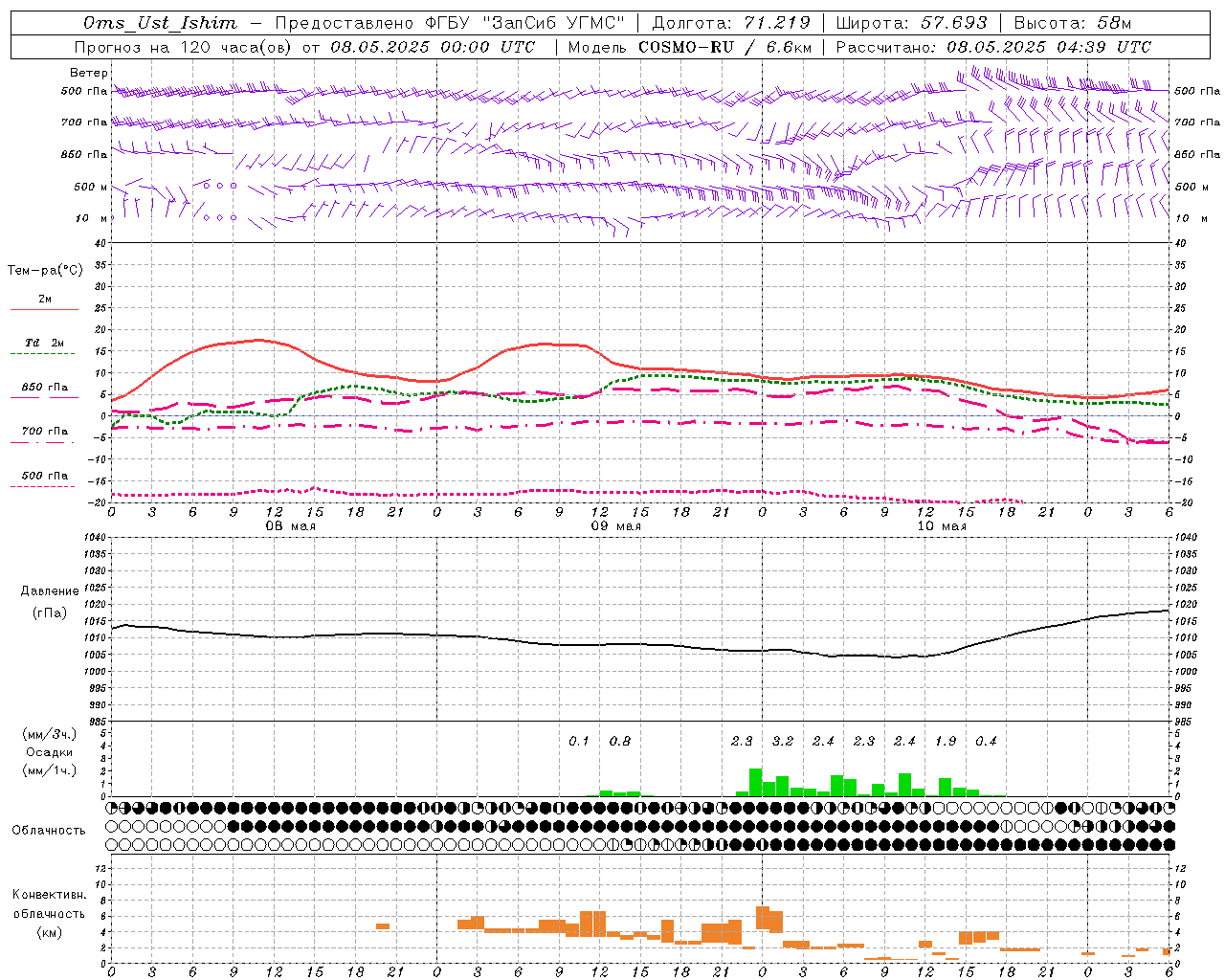Click the 500 гПа temperature legend label

coord(44,476)
